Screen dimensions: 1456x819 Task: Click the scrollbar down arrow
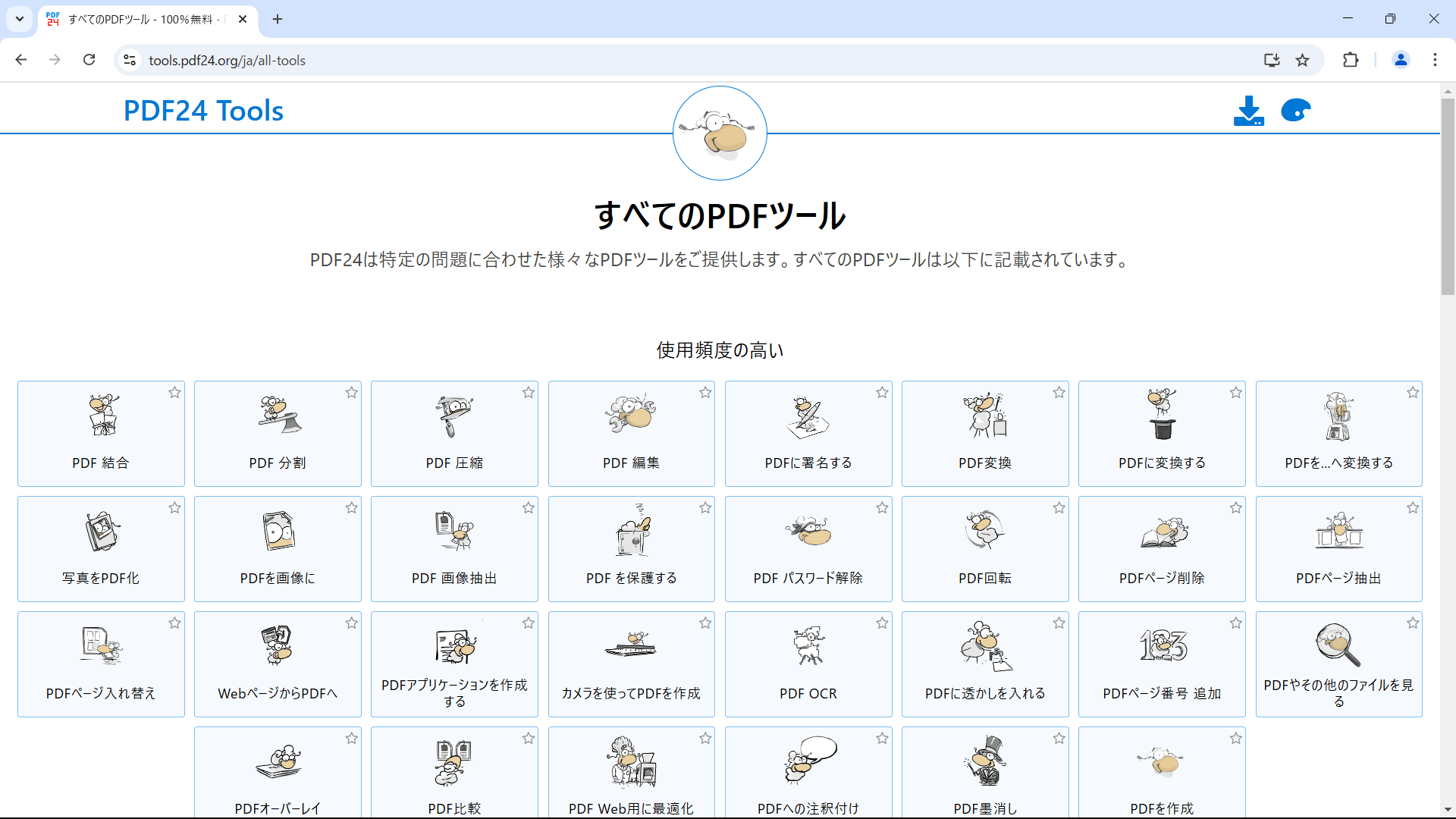pyautogui.click(x=1448, y=810)
